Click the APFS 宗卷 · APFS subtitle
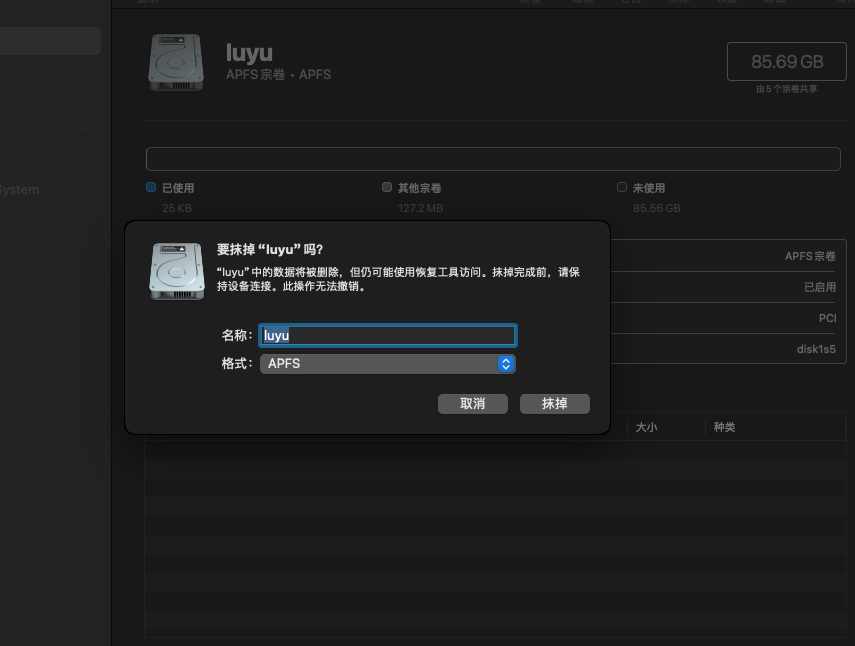Screen dimensions: 855x646 click(278, 75)
